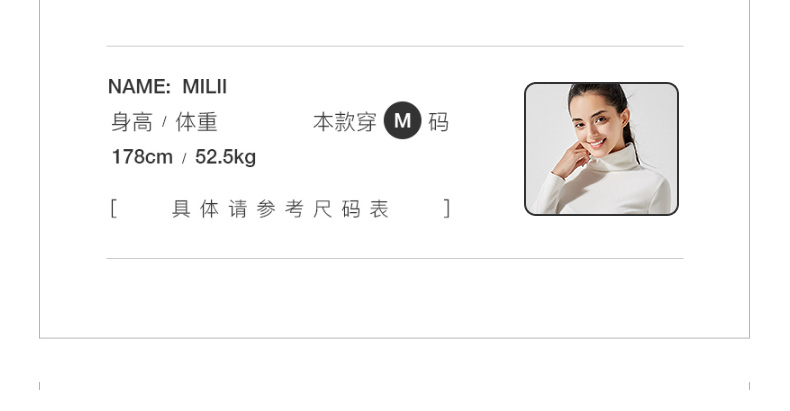Viewport: 790px width, 411px height.
Task: Click the divider line below the size chart note
Action: coord(395,258)
